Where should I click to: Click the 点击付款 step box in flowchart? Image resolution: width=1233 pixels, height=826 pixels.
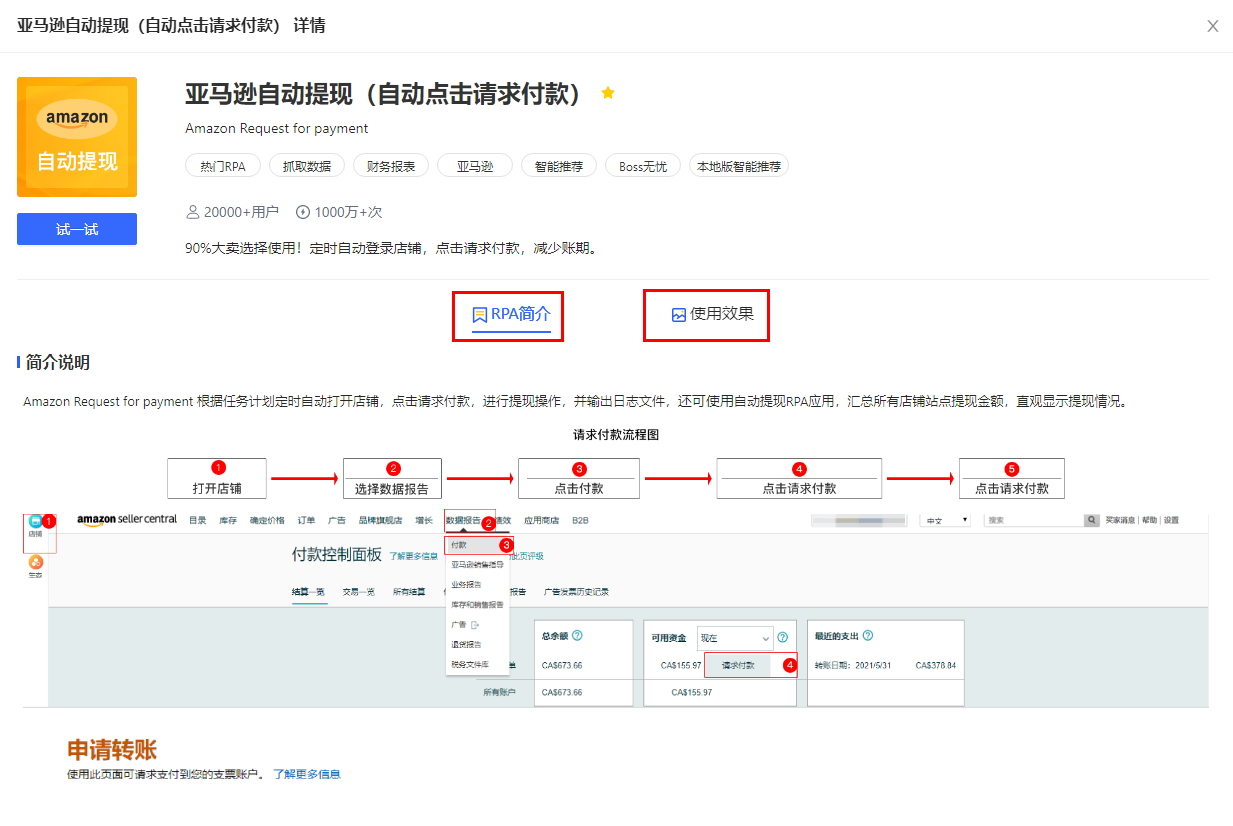point(579,478)
